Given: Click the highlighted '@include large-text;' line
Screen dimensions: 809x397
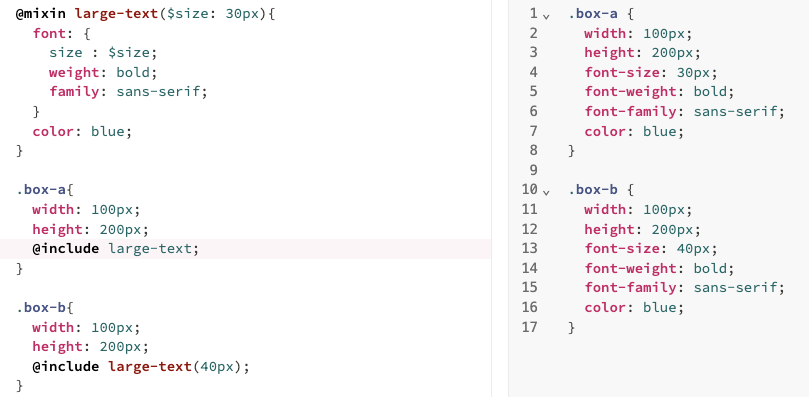Looking at the screenshot, I should [x=245, y=249].
